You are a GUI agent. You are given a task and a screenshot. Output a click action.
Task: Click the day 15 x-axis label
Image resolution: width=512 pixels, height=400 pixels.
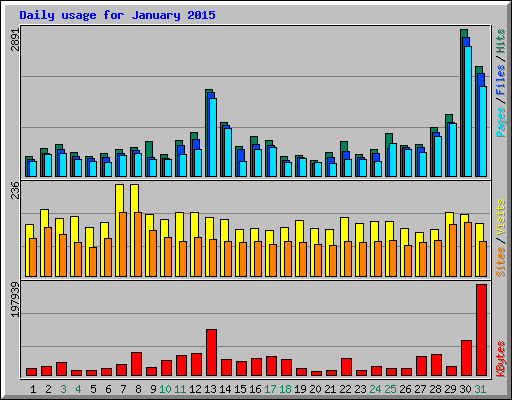tap(240, 389)
